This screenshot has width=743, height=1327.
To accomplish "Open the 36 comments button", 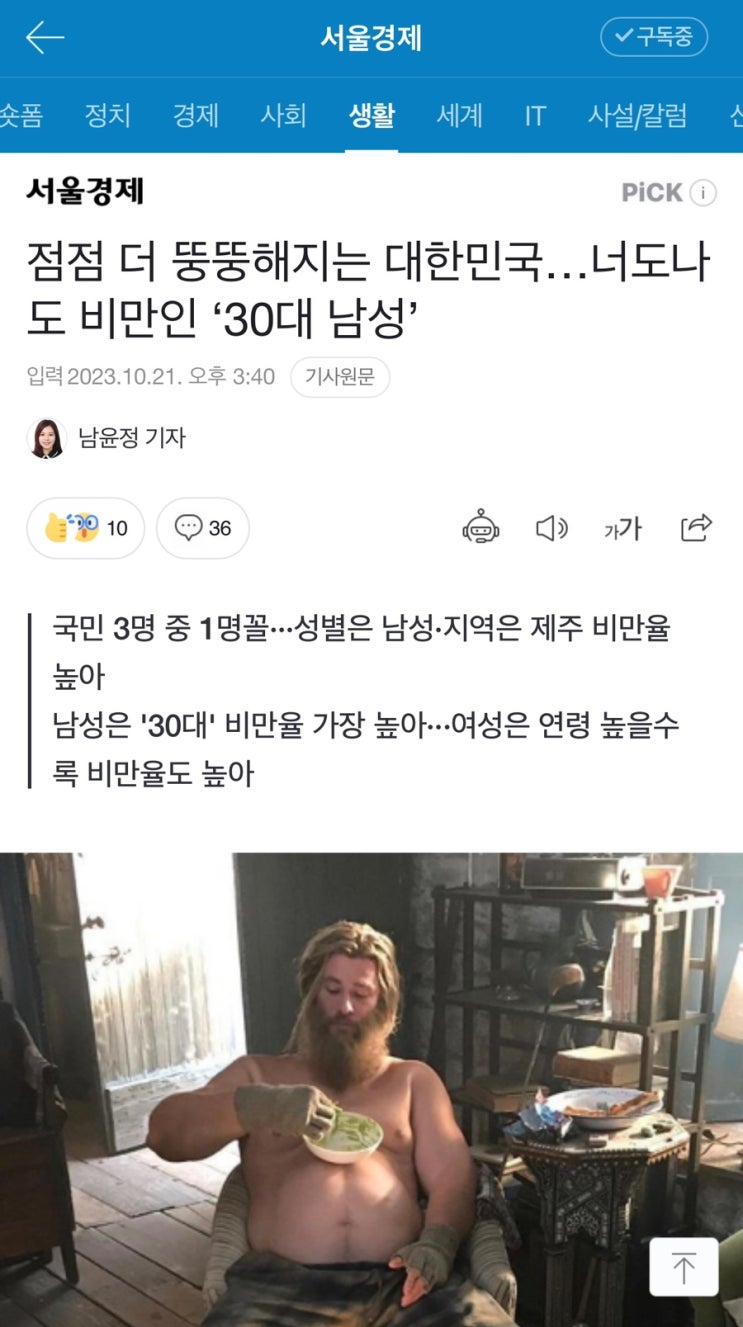I will [203, 528].
